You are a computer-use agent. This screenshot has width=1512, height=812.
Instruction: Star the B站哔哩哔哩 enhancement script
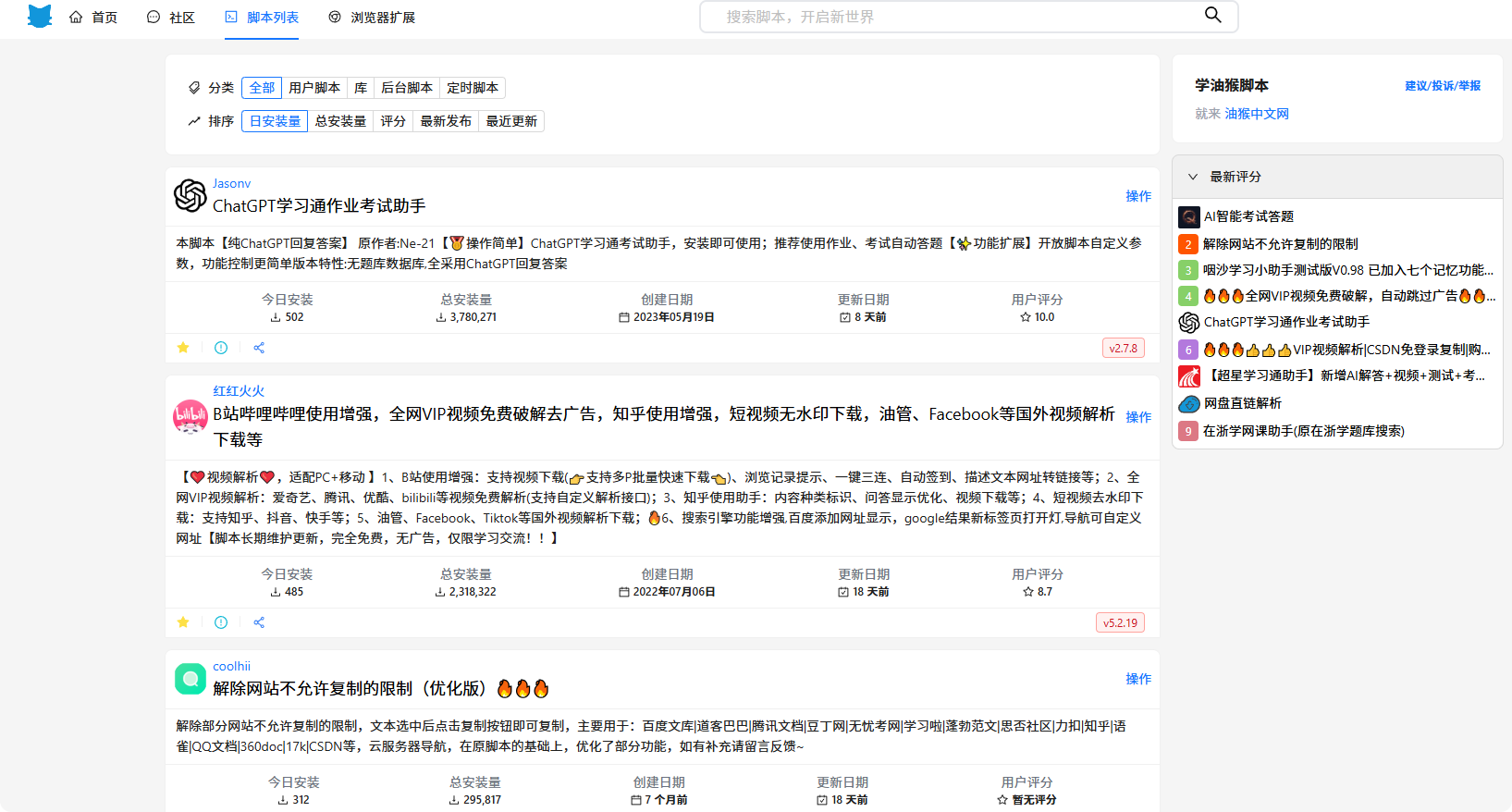tap(183, 622)
